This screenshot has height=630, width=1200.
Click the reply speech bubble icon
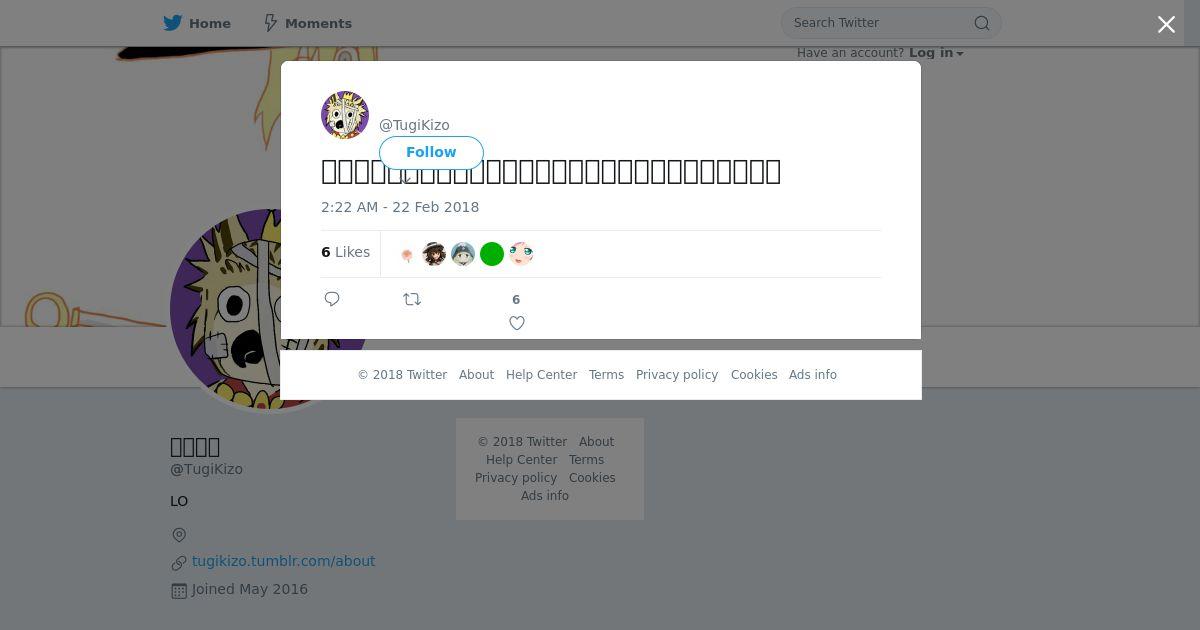tap(332, 299)
